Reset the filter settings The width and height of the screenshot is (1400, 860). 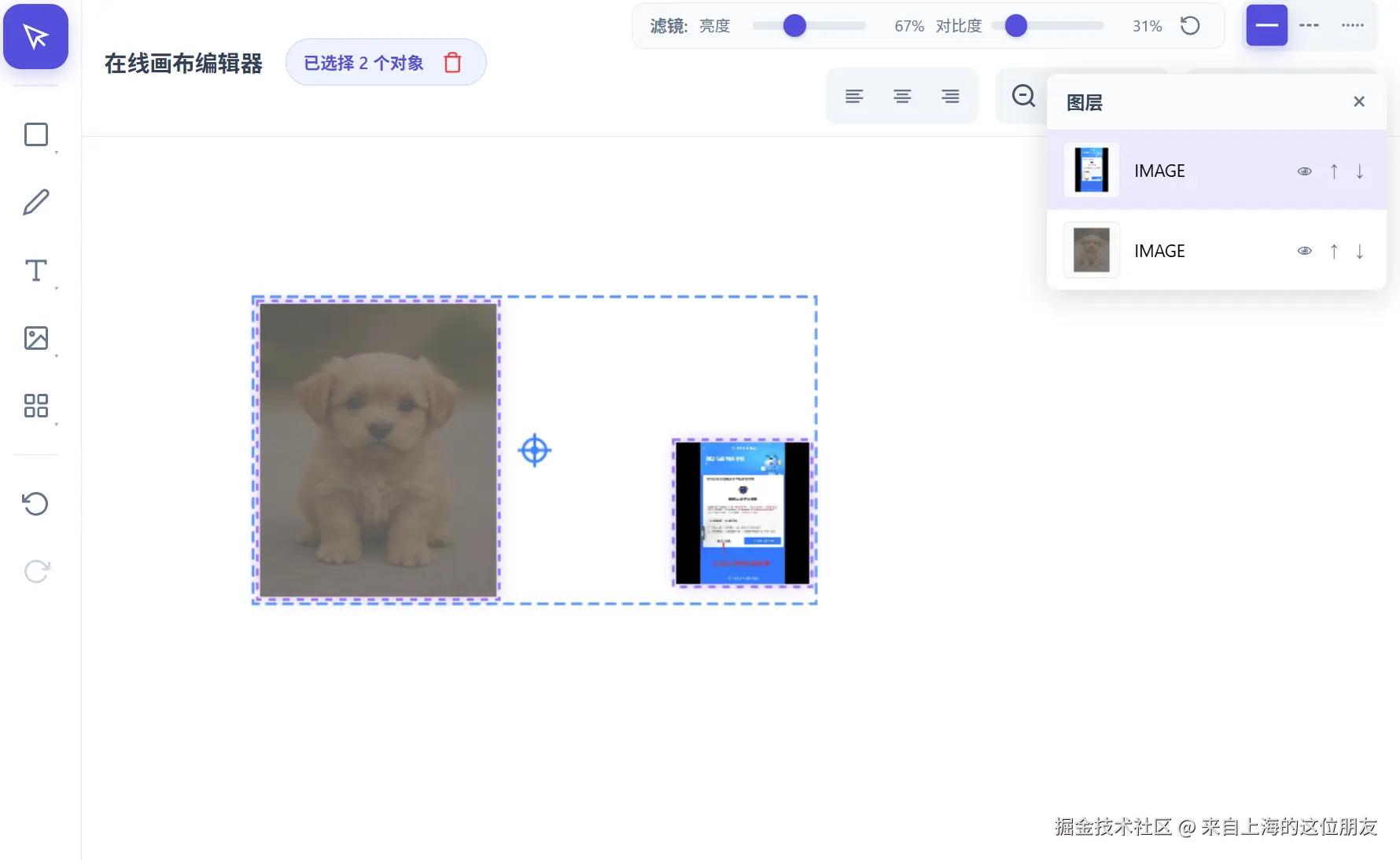pos(1190,26)
